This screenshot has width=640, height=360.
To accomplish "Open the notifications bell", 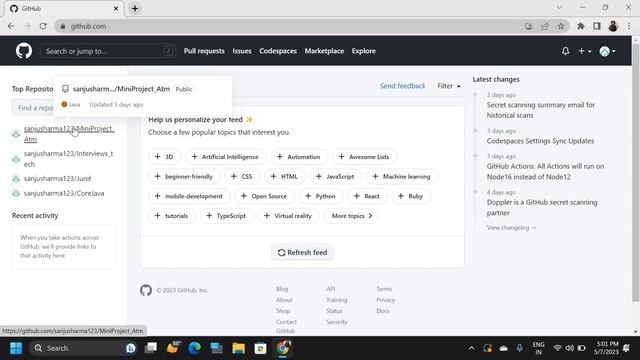I will 565,51.
